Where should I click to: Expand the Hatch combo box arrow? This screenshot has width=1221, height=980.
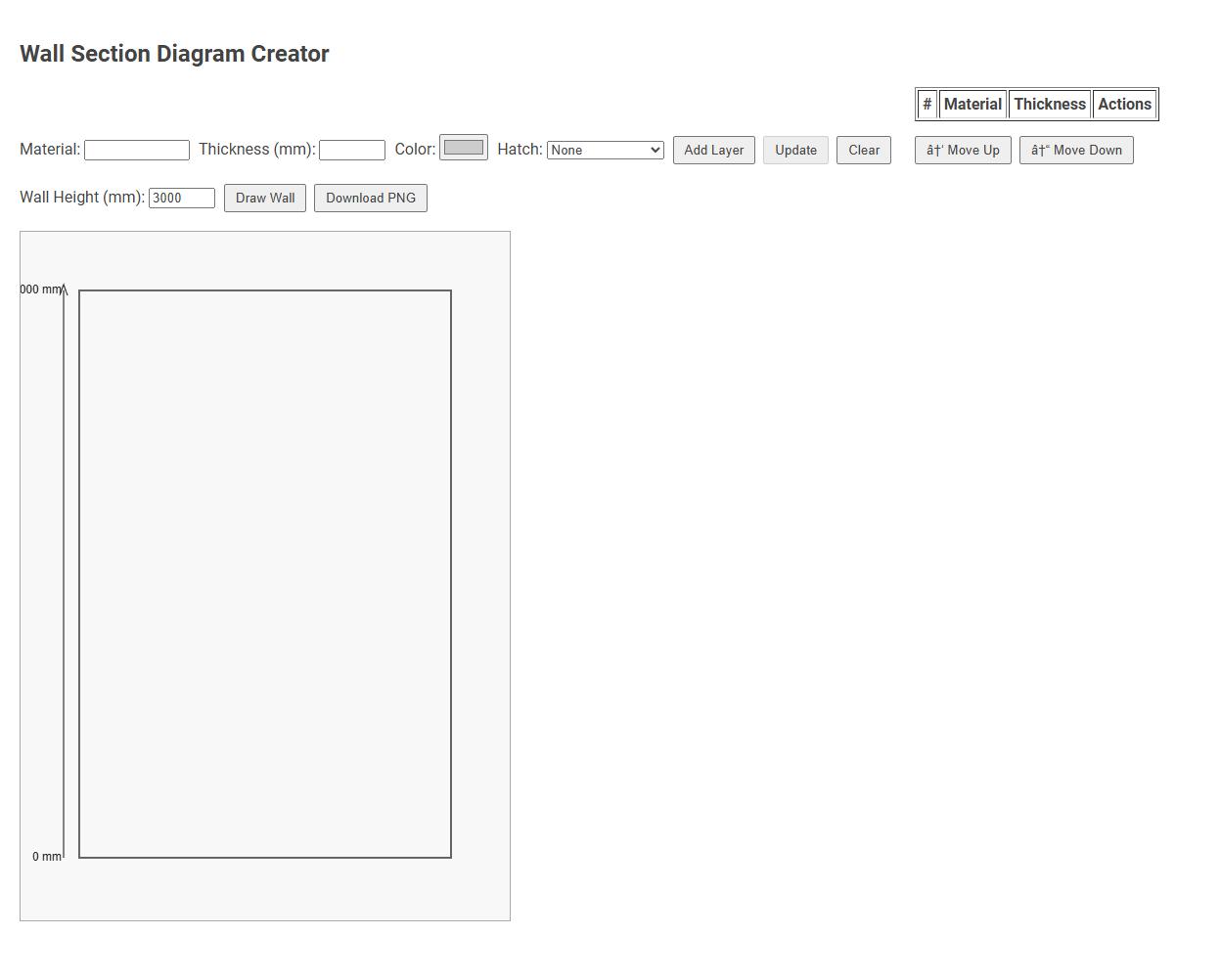[654, 150]
